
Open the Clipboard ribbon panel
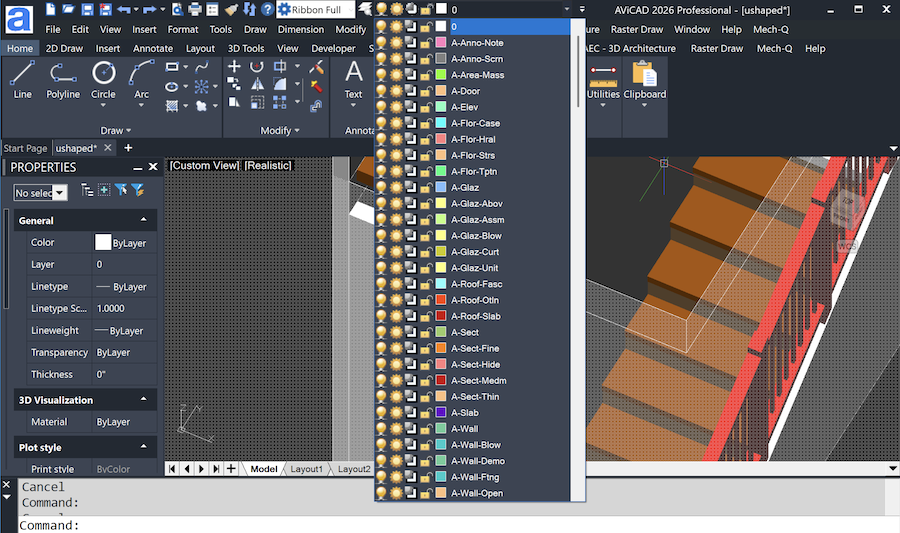pos(645,85)
